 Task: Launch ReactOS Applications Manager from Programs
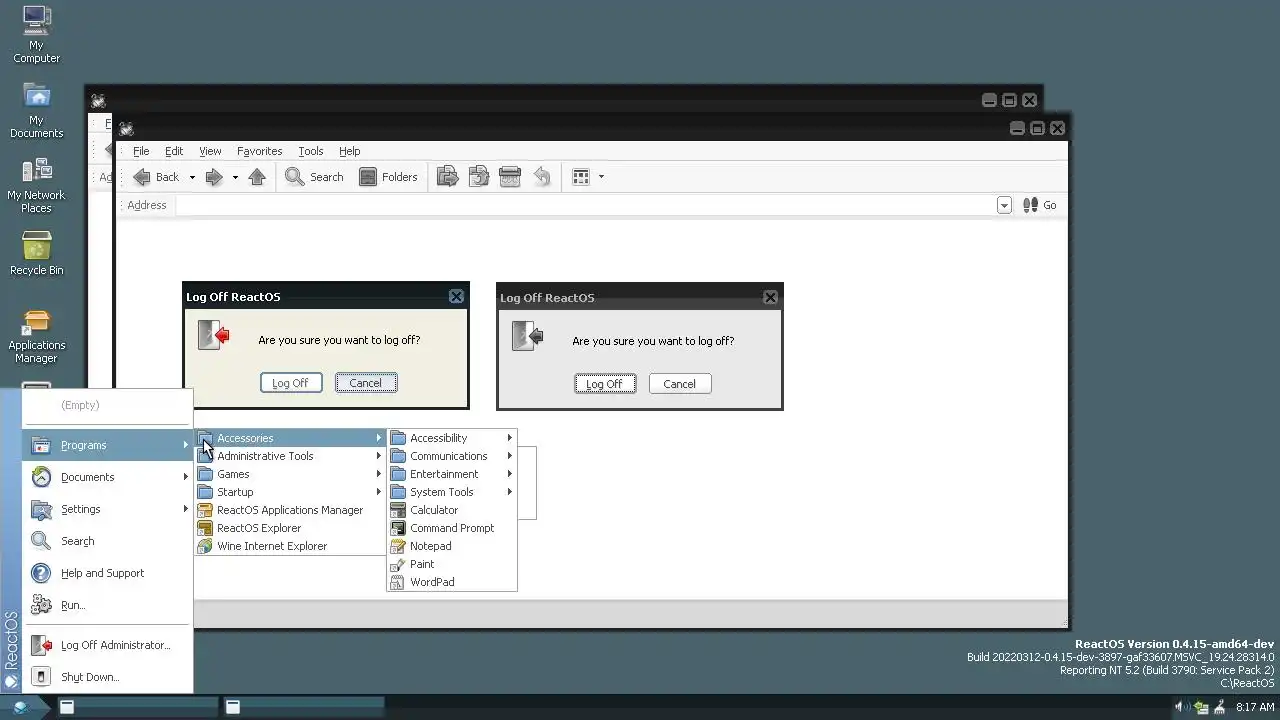coord(291,510)
